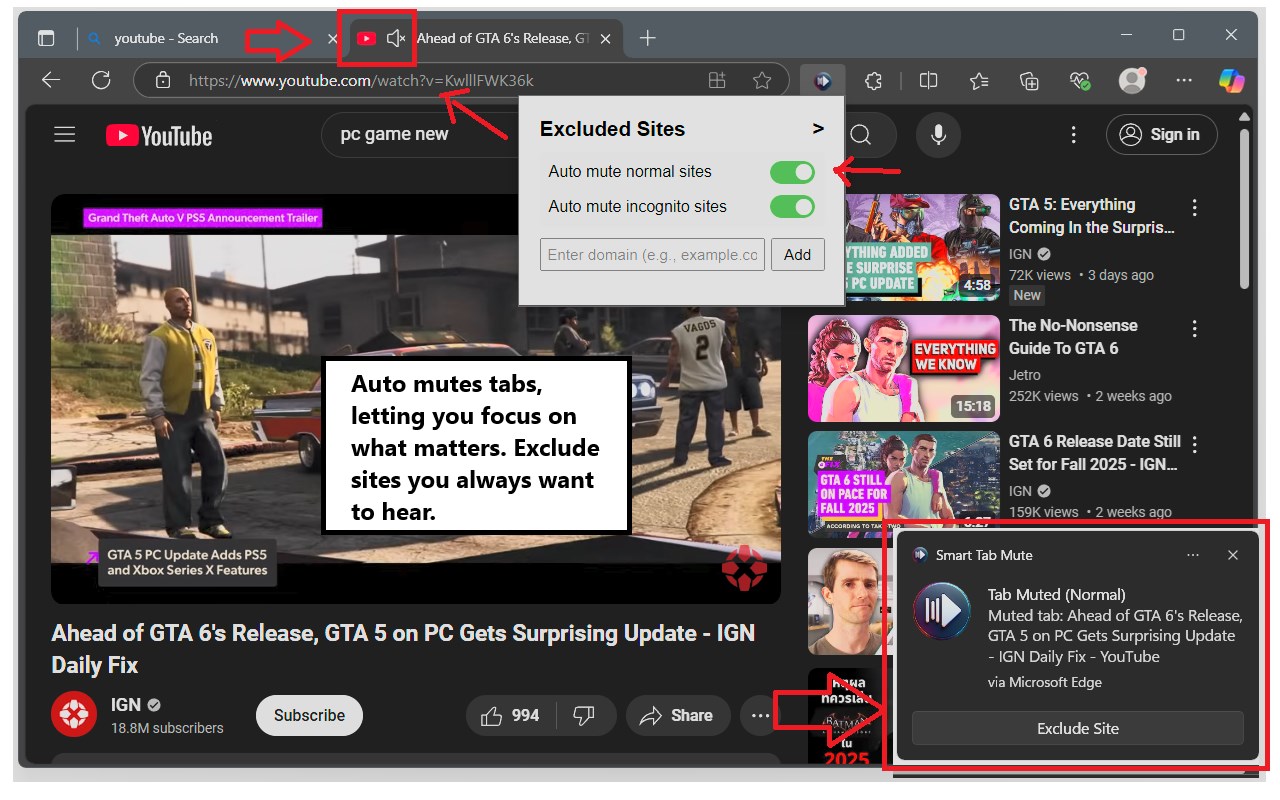The image size is (1280, 800).
Task: Click the app available icon in address bar
Action: (717, 81)
